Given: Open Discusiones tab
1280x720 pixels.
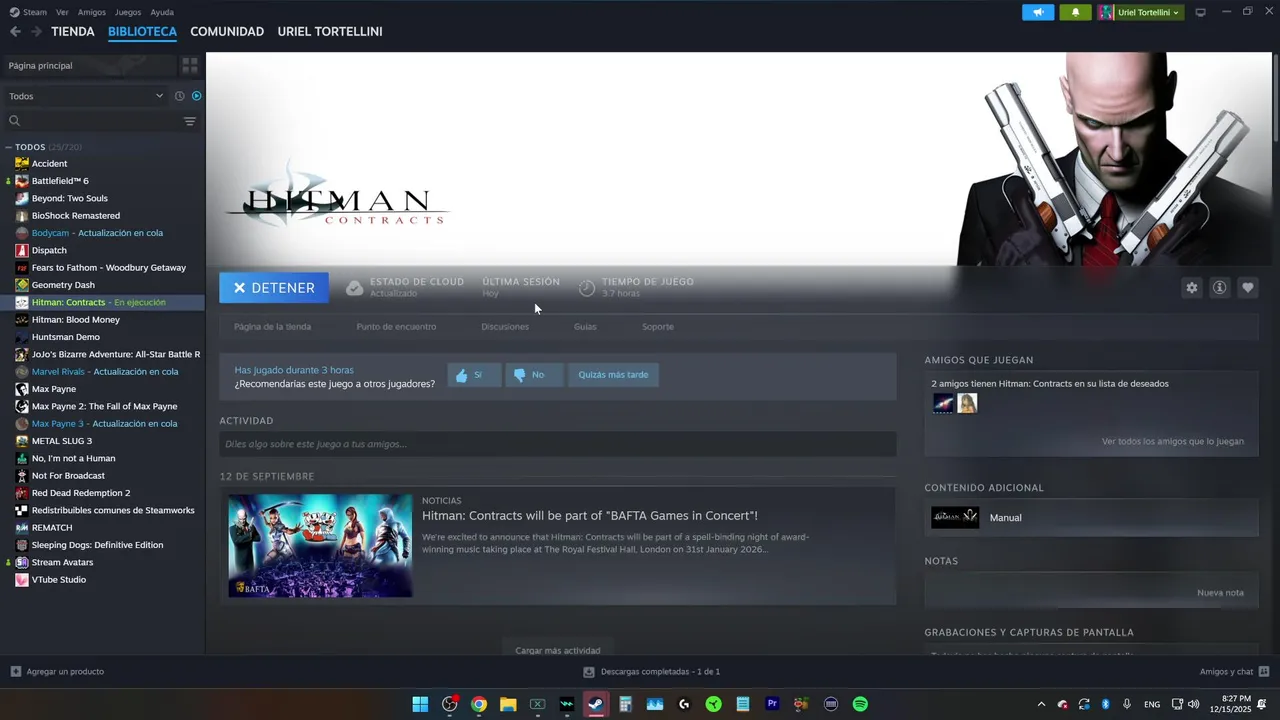Looking at the screenshot, I should click(505, 327).
